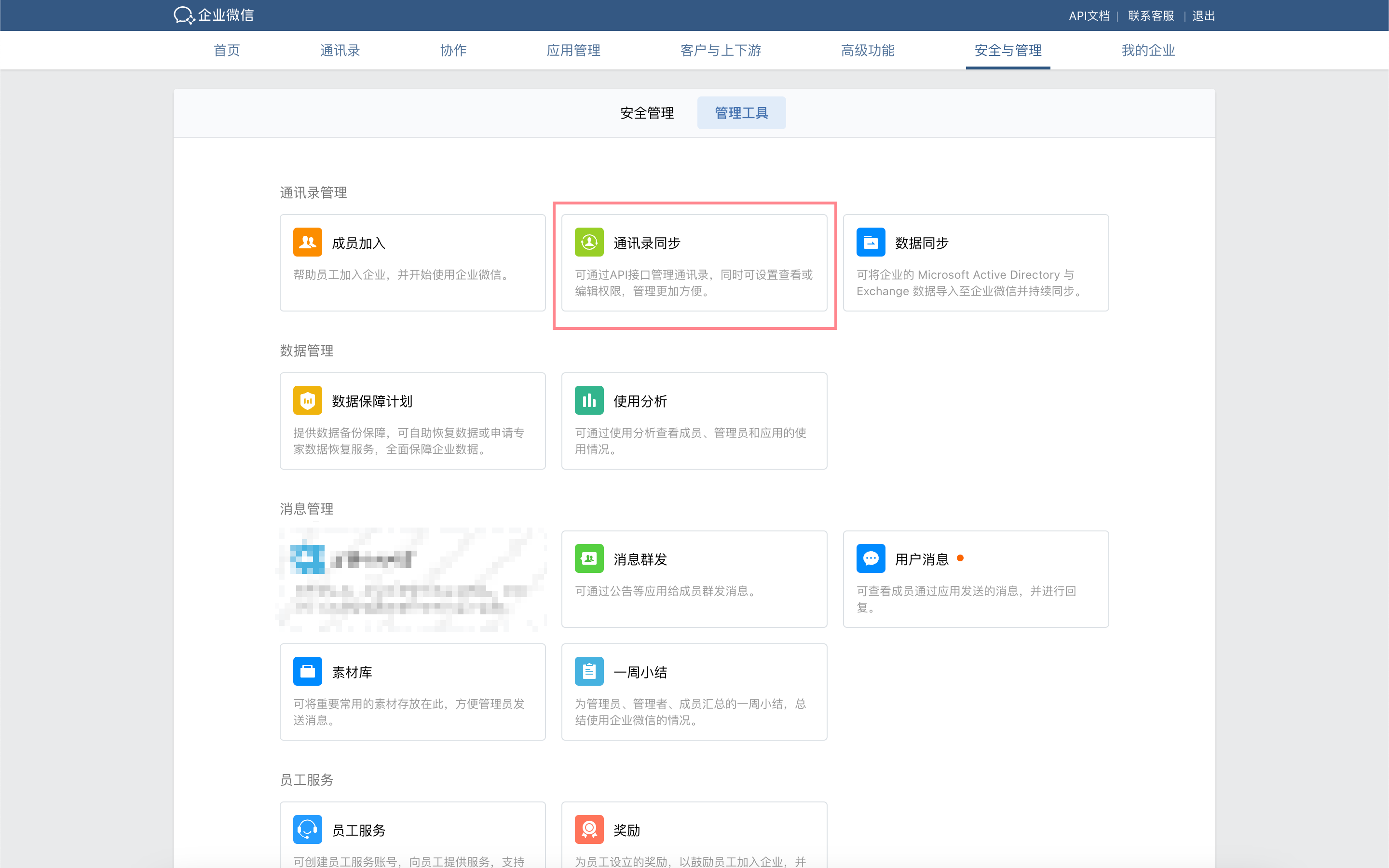Open the 我的企业 navigation item

pyautogui.click(x=1148, y=51)
